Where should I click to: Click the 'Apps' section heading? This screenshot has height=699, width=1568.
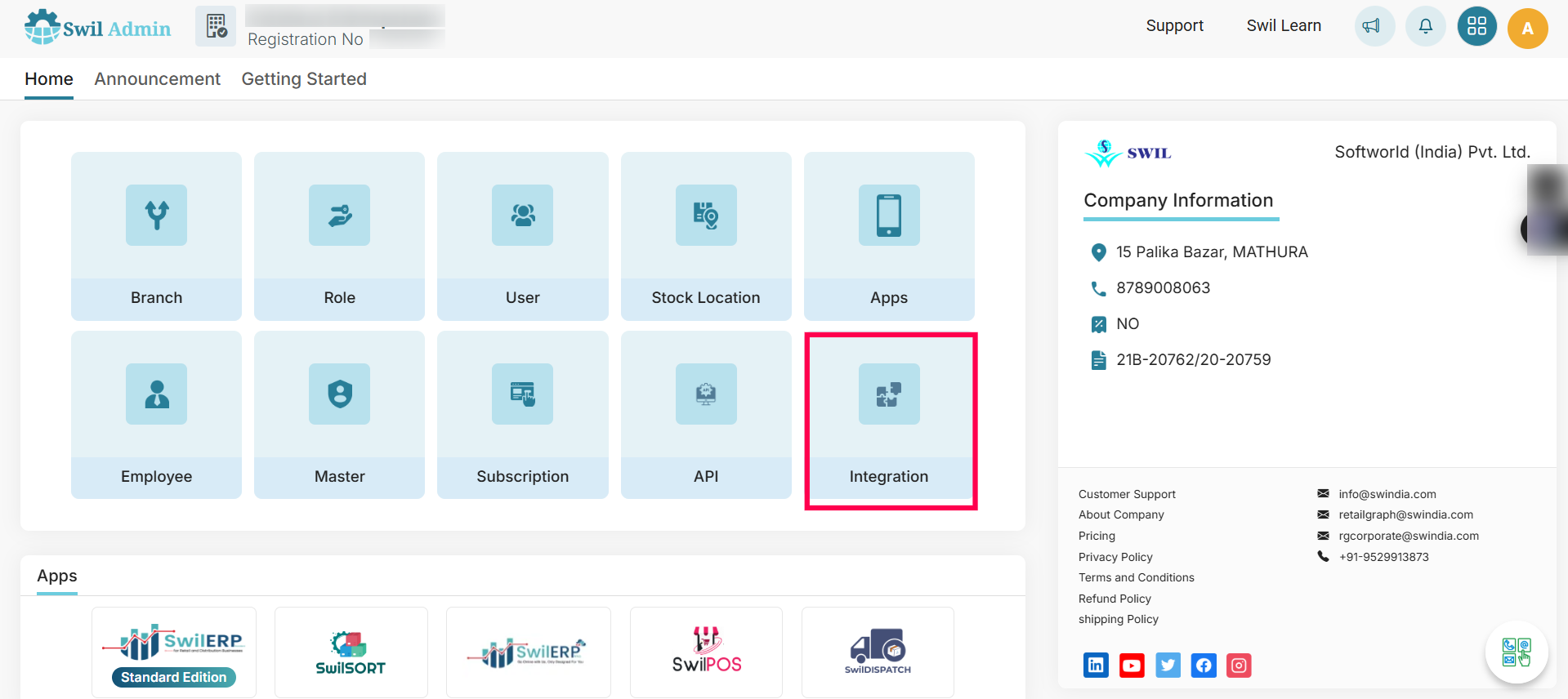57,576
